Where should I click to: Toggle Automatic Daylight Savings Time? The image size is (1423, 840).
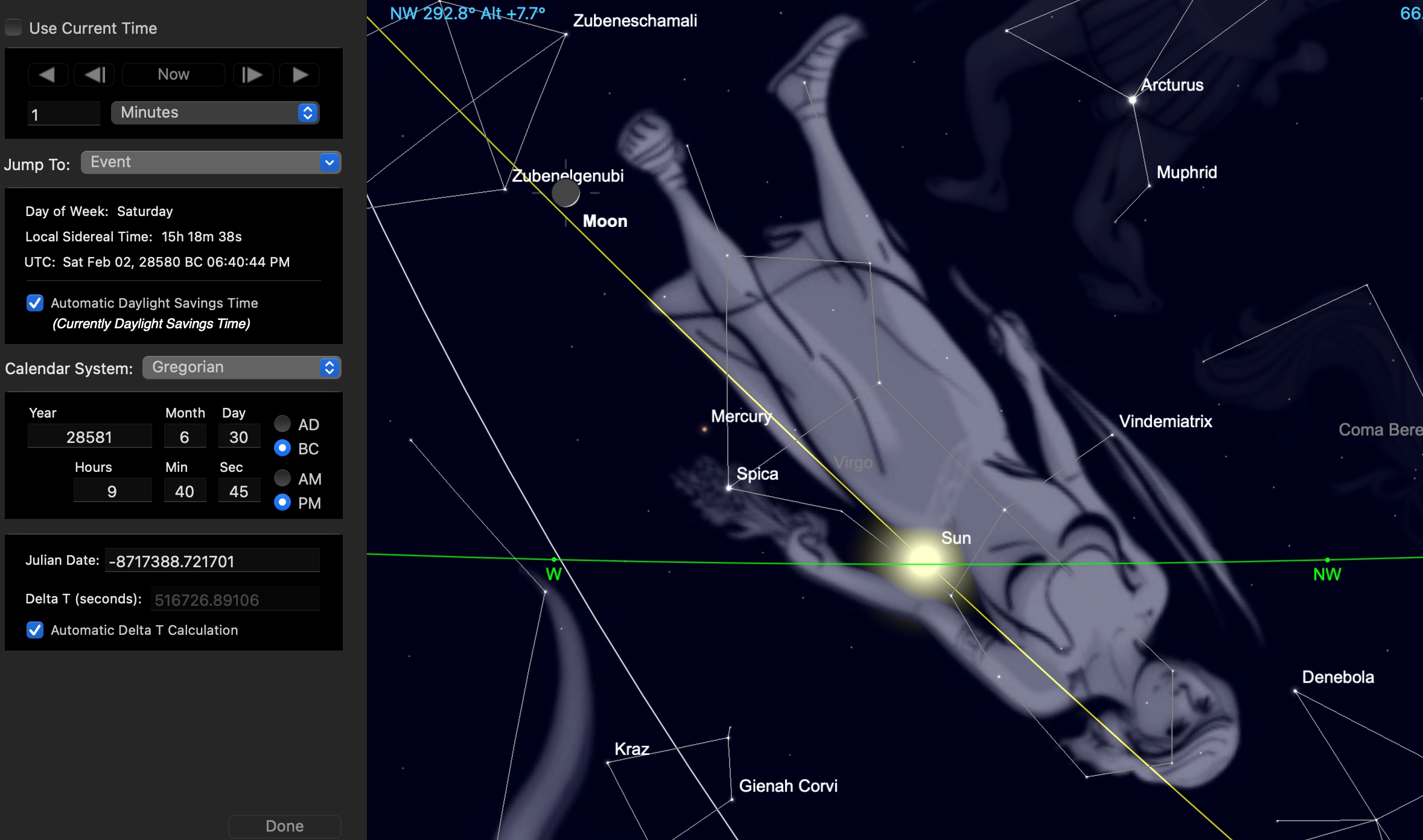[x=35, y=303]
